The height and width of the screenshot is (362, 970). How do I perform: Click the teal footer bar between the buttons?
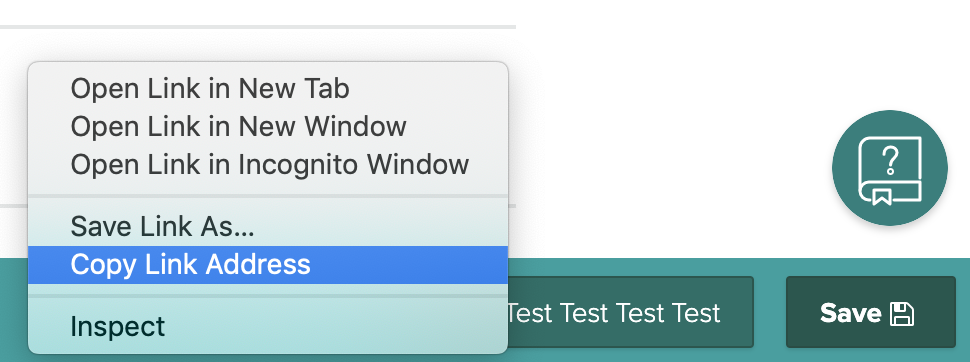(x=770, y=312)
